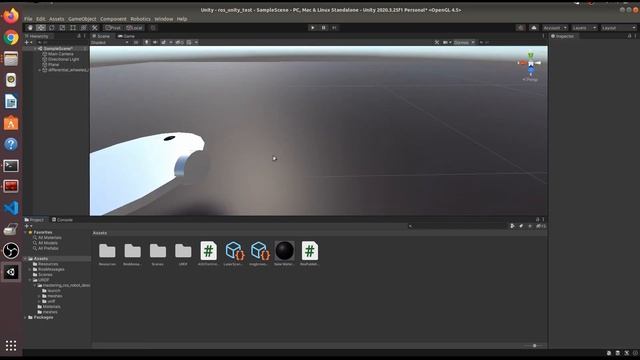Select the Move tool in the toolbar

coord(41,28)
